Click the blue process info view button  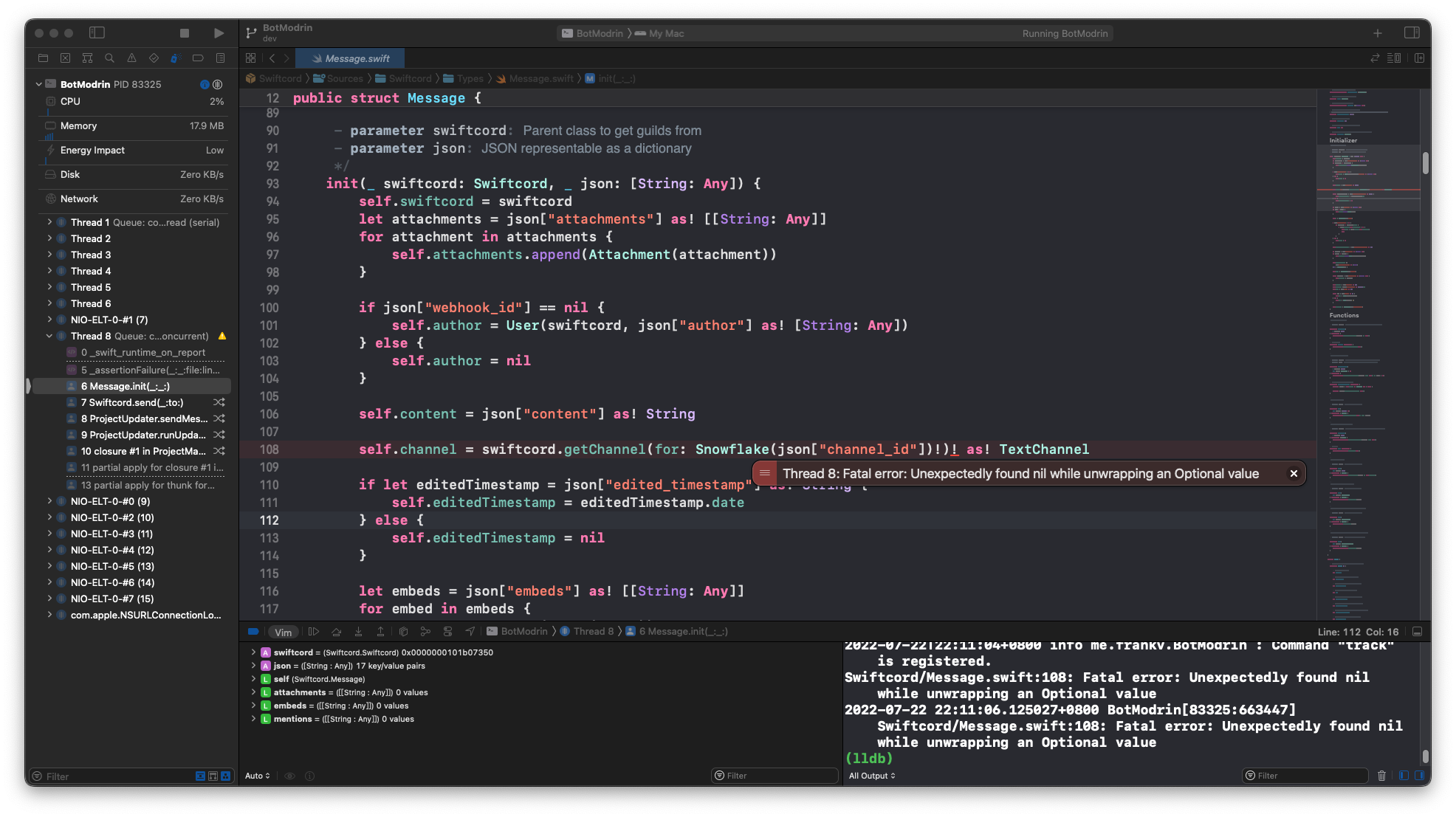205,84
